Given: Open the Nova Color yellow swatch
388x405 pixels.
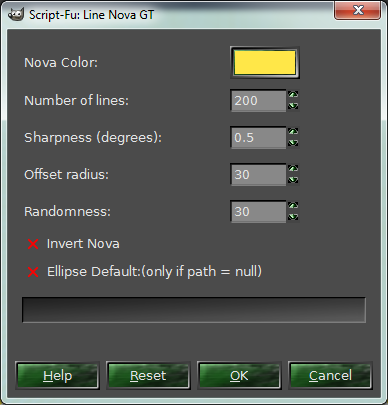Looking at the screenshot, I should pyautogui.click(x=265, y=63).
